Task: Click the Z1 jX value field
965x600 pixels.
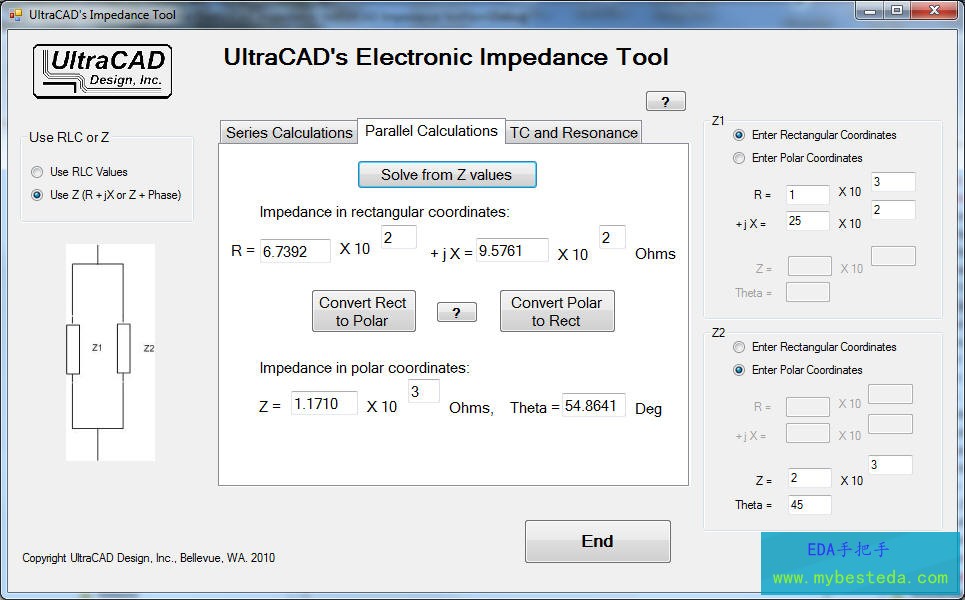Action: pyautogui.click(x=807, y=221)
